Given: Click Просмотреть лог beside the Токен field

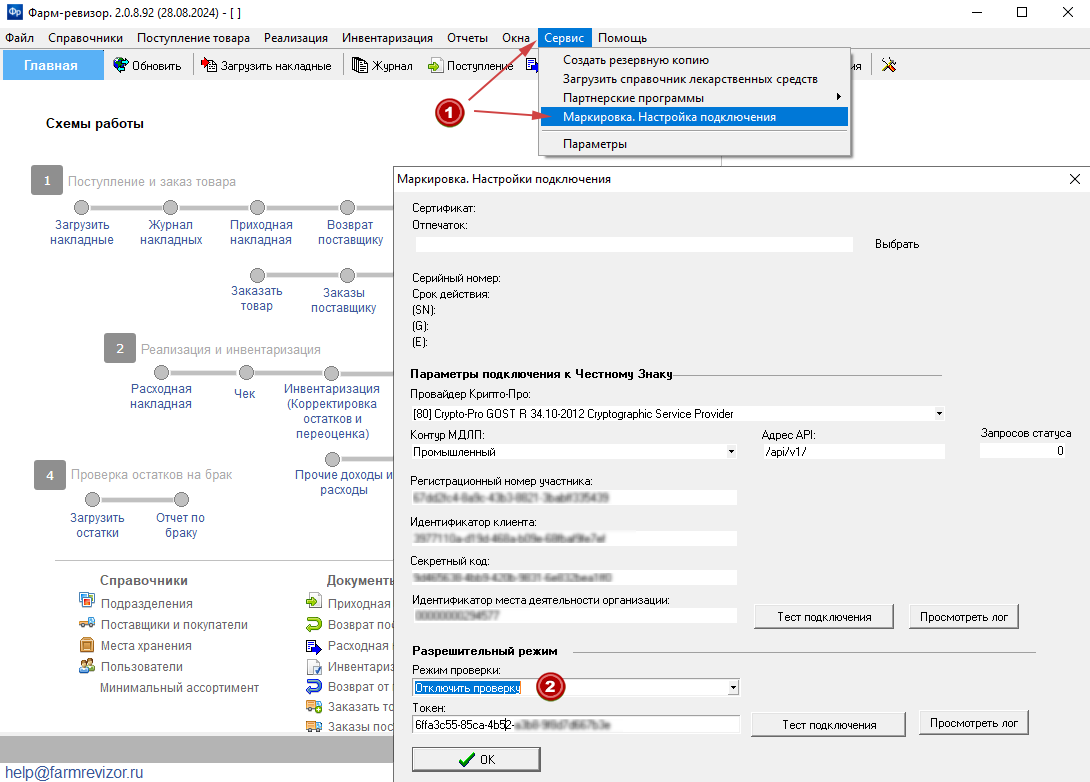Looking at the screenshot, I should pyautogui.click(x=973, y=723).
